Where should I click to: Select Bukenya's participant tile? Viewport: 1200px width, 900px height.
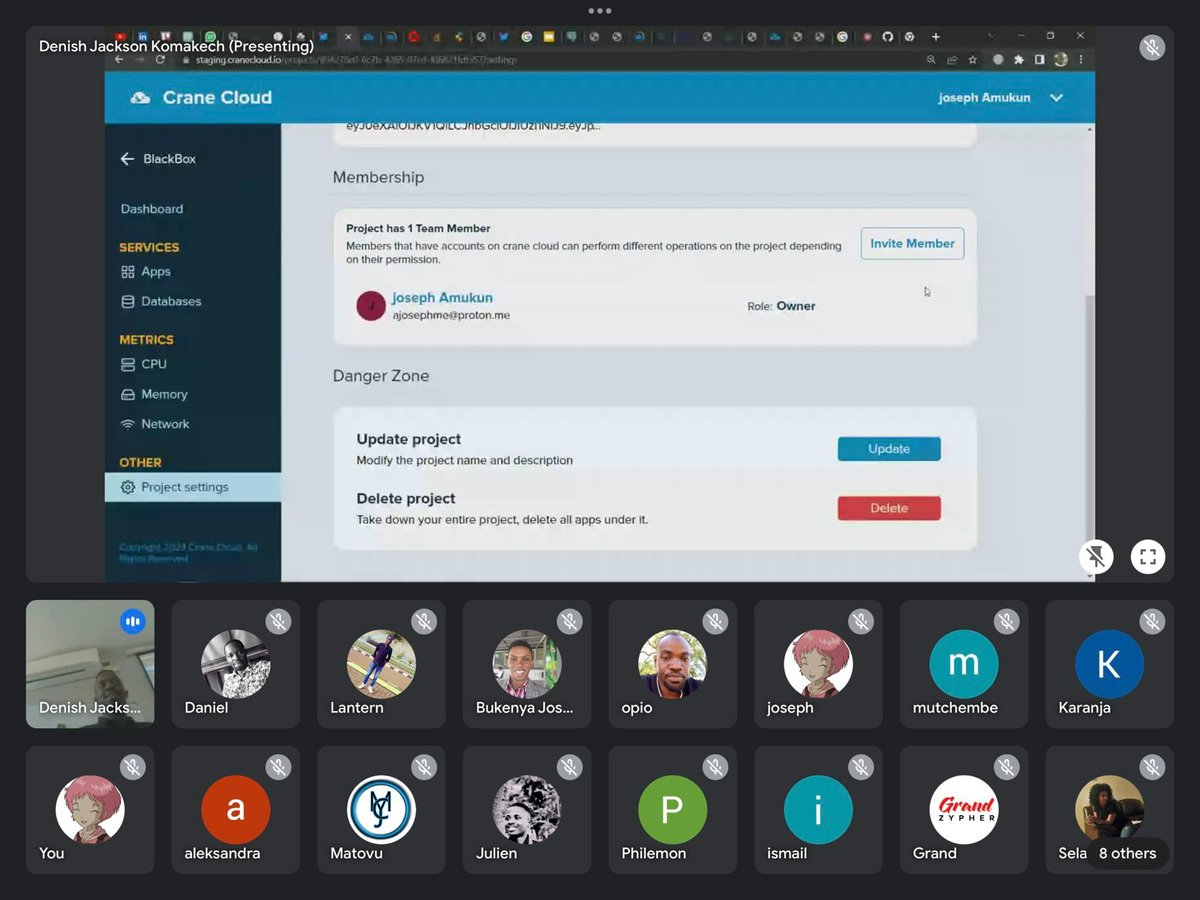point(527,664)
